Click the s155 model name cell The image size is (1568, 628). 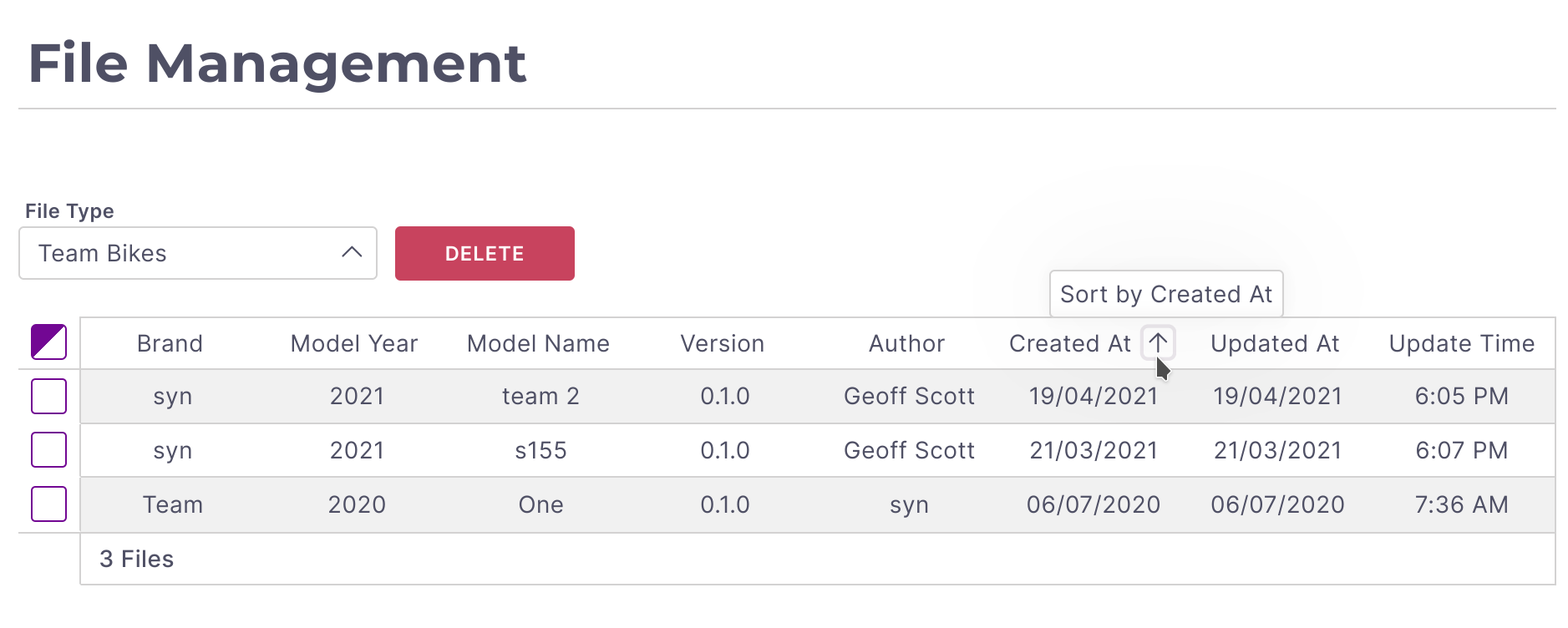[x=540, y=450]
